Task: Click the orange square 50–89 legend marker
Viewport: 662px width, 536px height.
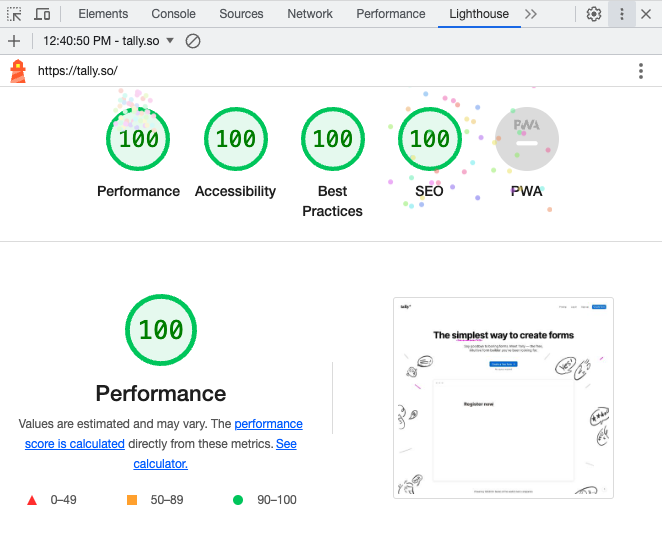Action: pyautogui.click(x=132, y=500)
